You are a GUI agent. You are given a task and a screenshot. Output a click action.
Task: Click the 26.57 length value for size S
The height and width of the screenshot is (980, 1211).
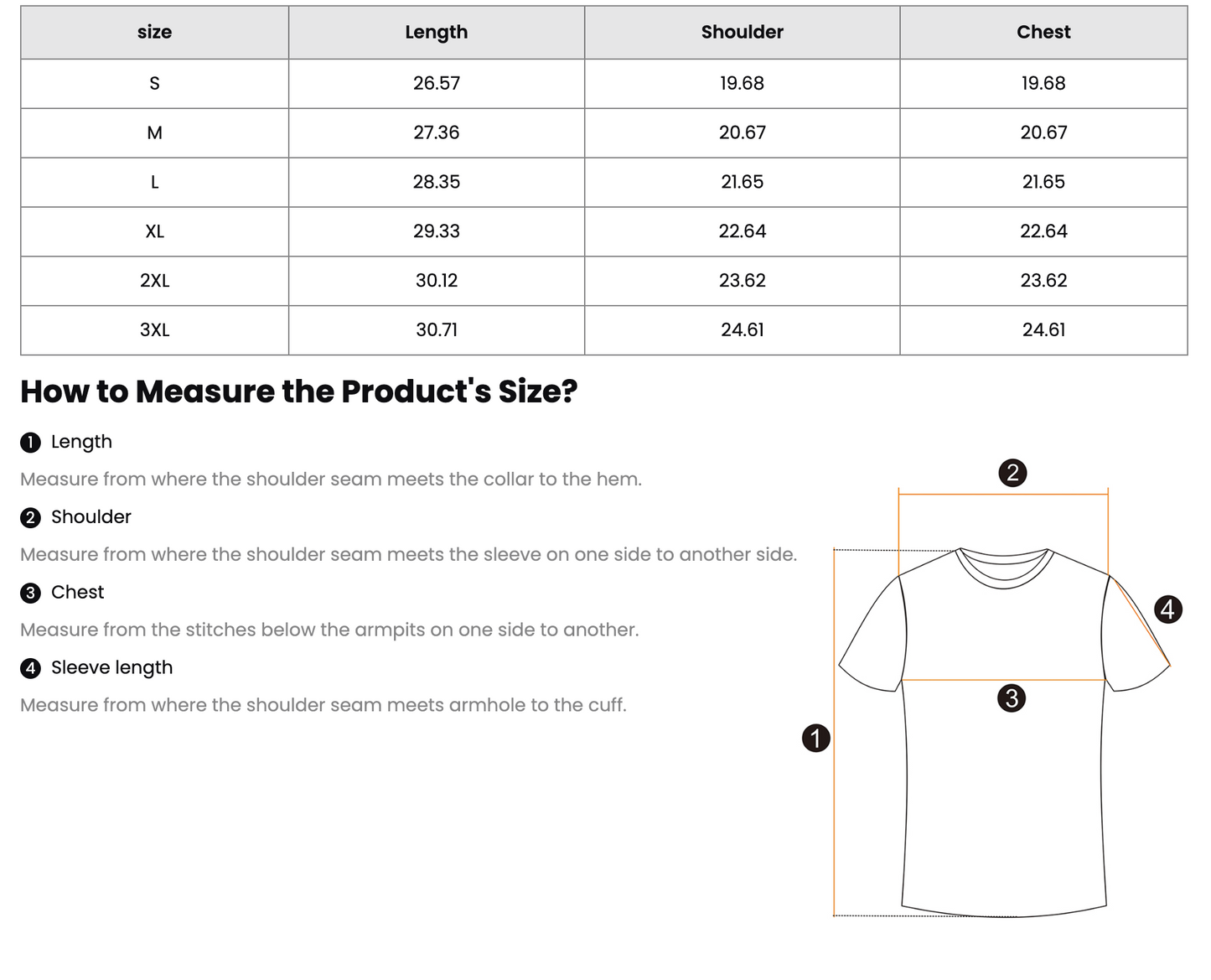coord(437,83)
